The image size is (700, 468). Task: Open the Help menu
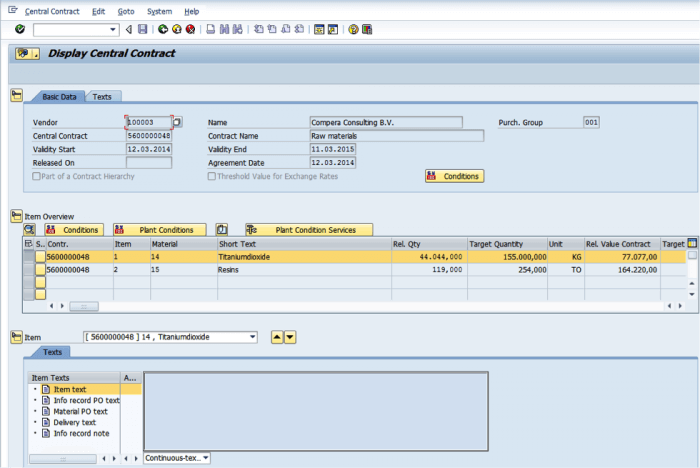[x=192, y=11]
